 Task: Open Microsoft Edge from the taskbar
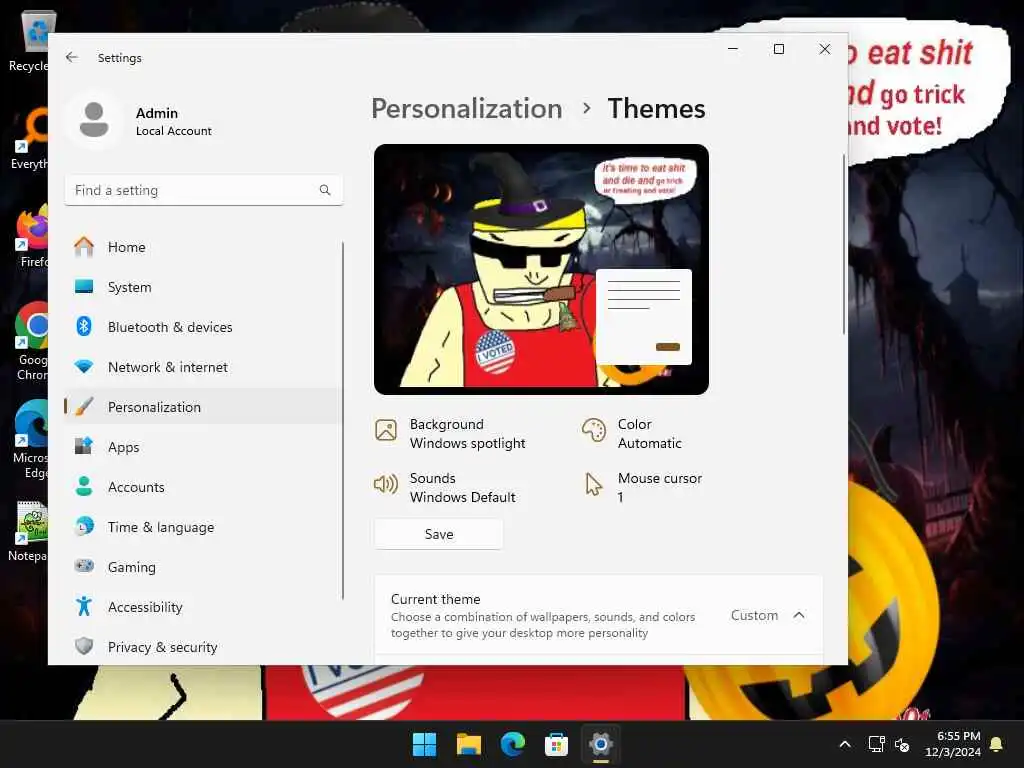pyautogui.click(x=513, y=744)
